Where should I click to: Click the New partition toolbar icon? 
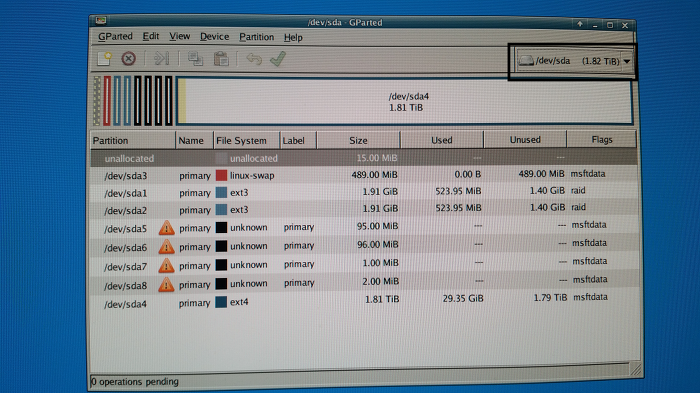[x=104, y=59]
